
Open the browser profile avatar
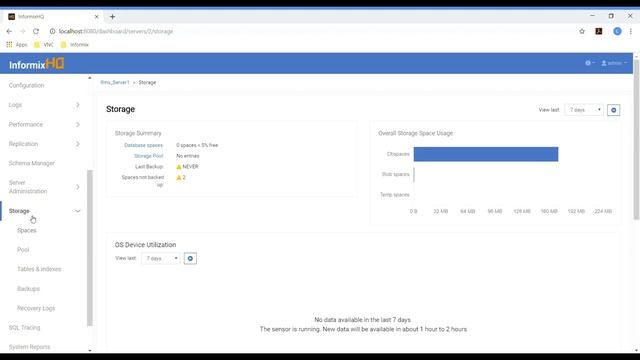pyautogui.click(x=617, y=31)
